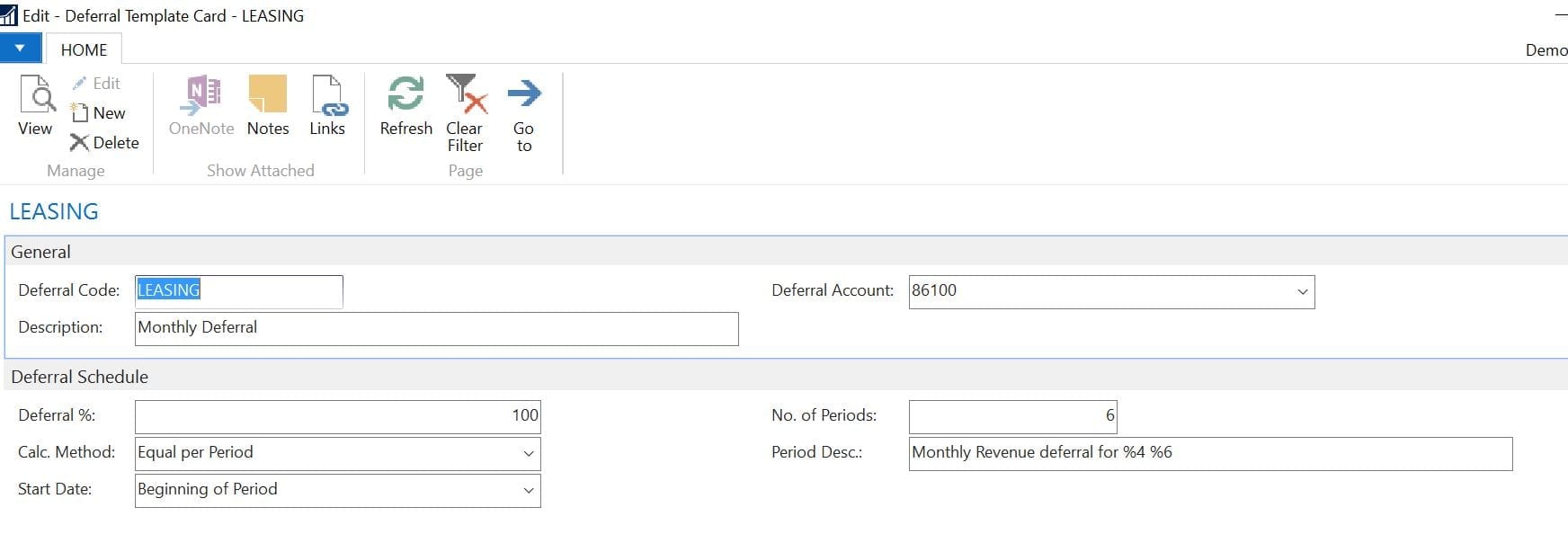Click the Demo text at top right
Image resolution: width=1568 pixels, height=534 pixels.
pyautogui.click(x=1546, y=50)
